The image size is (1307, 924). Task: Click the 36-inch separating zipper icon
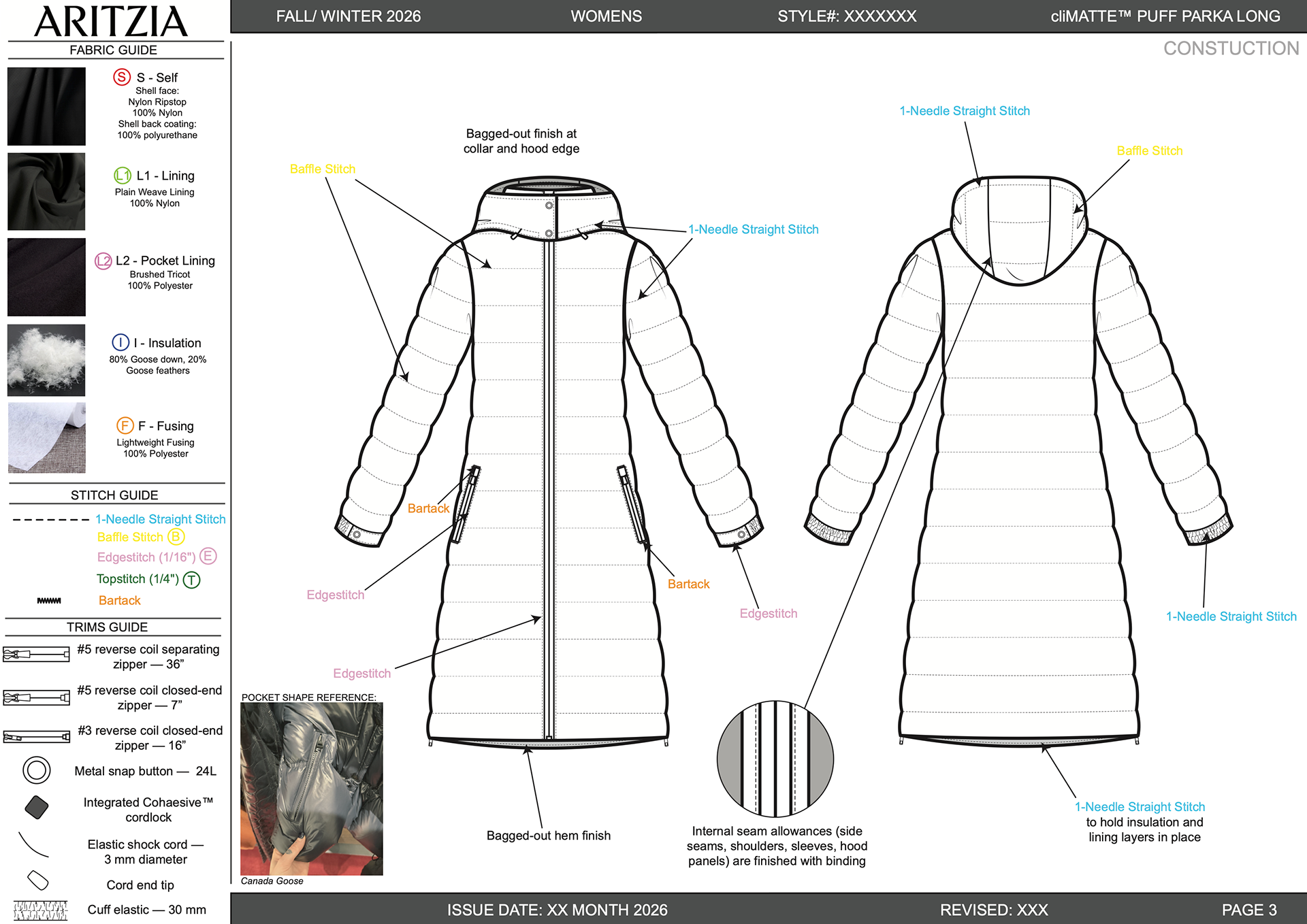(37, 655)
